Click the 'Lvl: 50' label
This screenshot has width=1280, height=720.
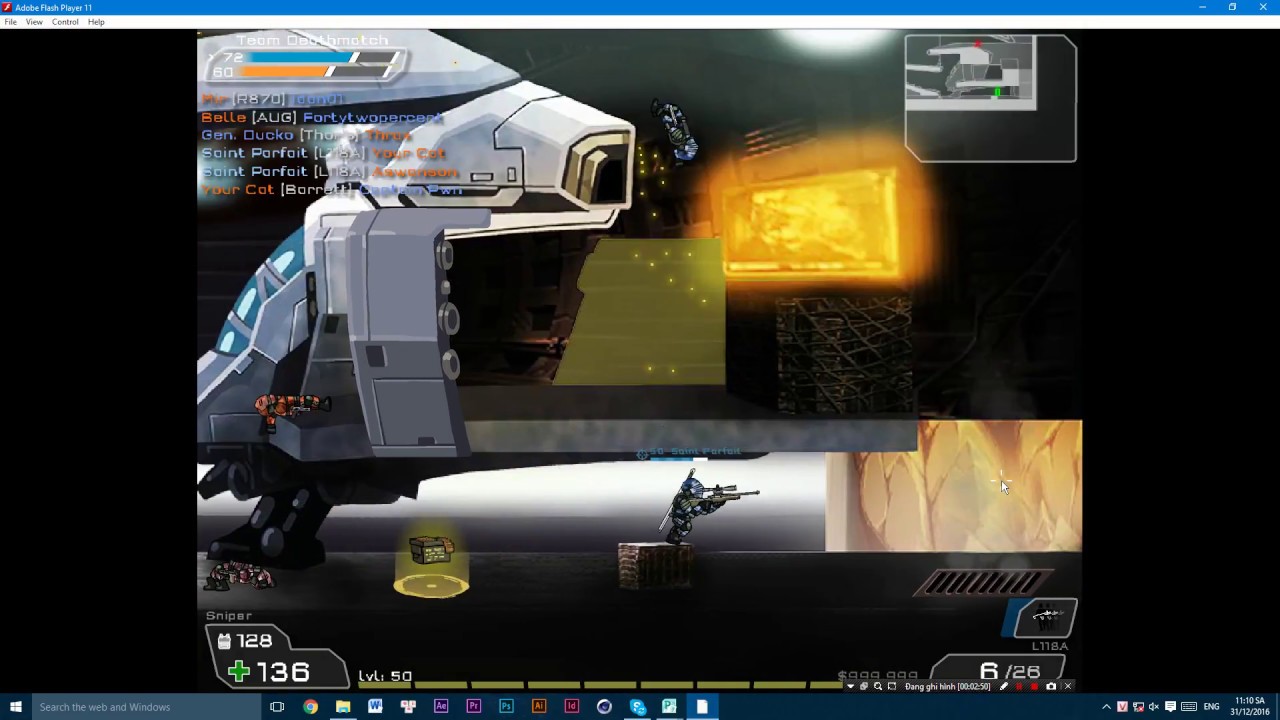pyautogui.click(x=385, y=676)
